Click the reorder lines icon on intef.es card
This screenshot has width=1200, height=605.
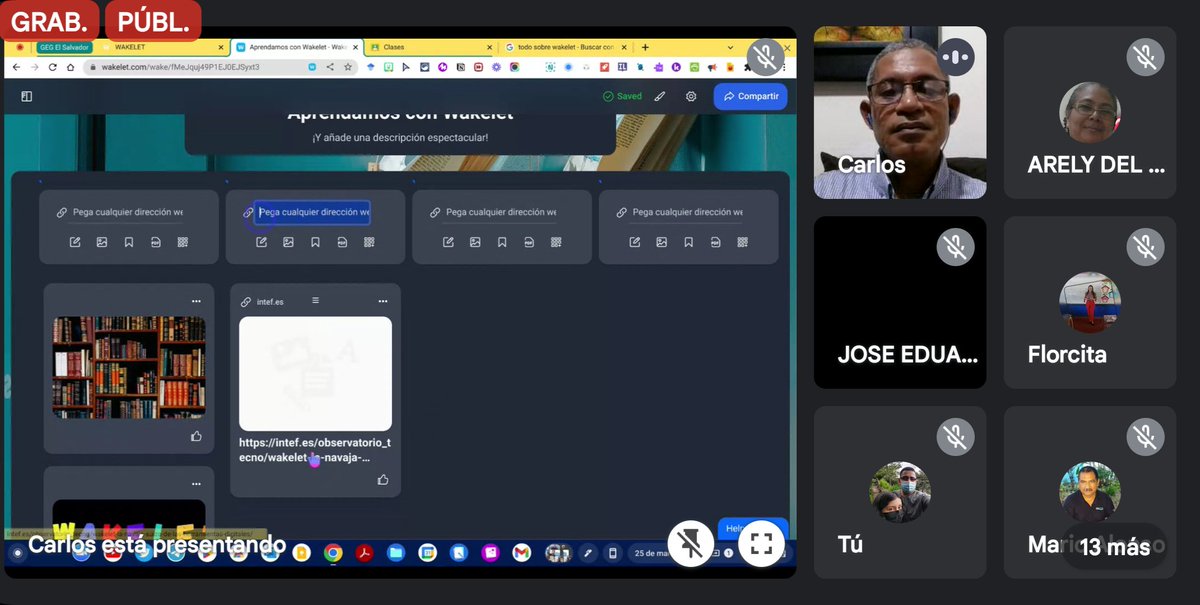(x=316, y=300)
